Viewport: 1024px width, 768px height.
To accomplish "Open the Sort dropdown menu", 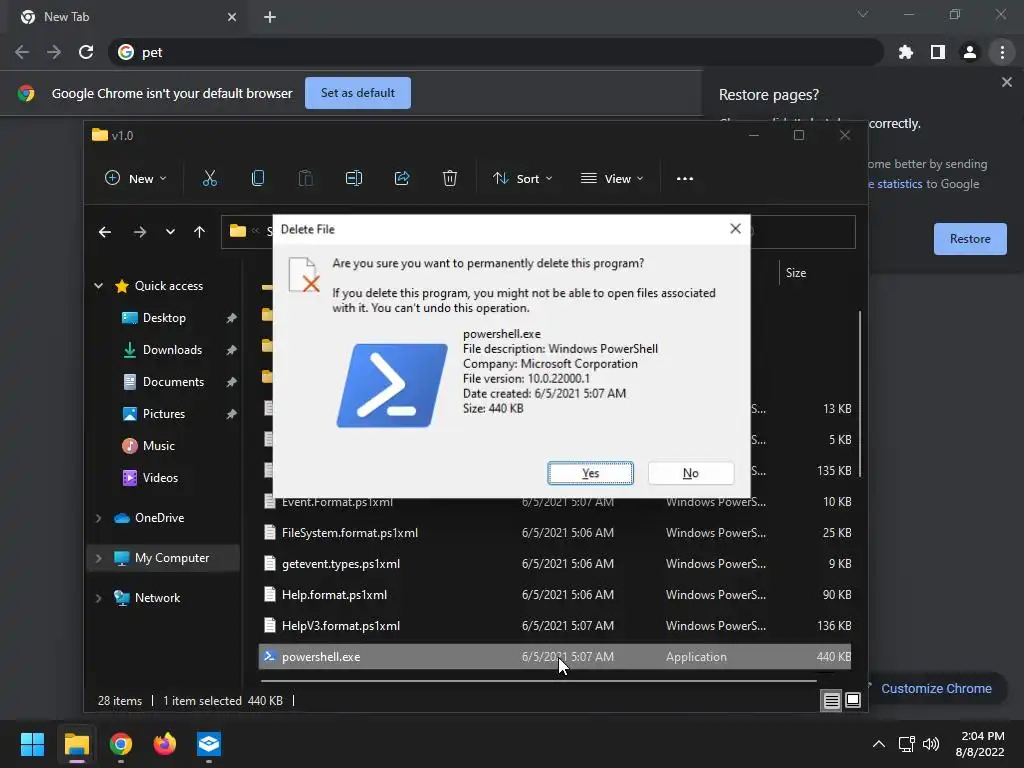I will (x=522, y=178).
